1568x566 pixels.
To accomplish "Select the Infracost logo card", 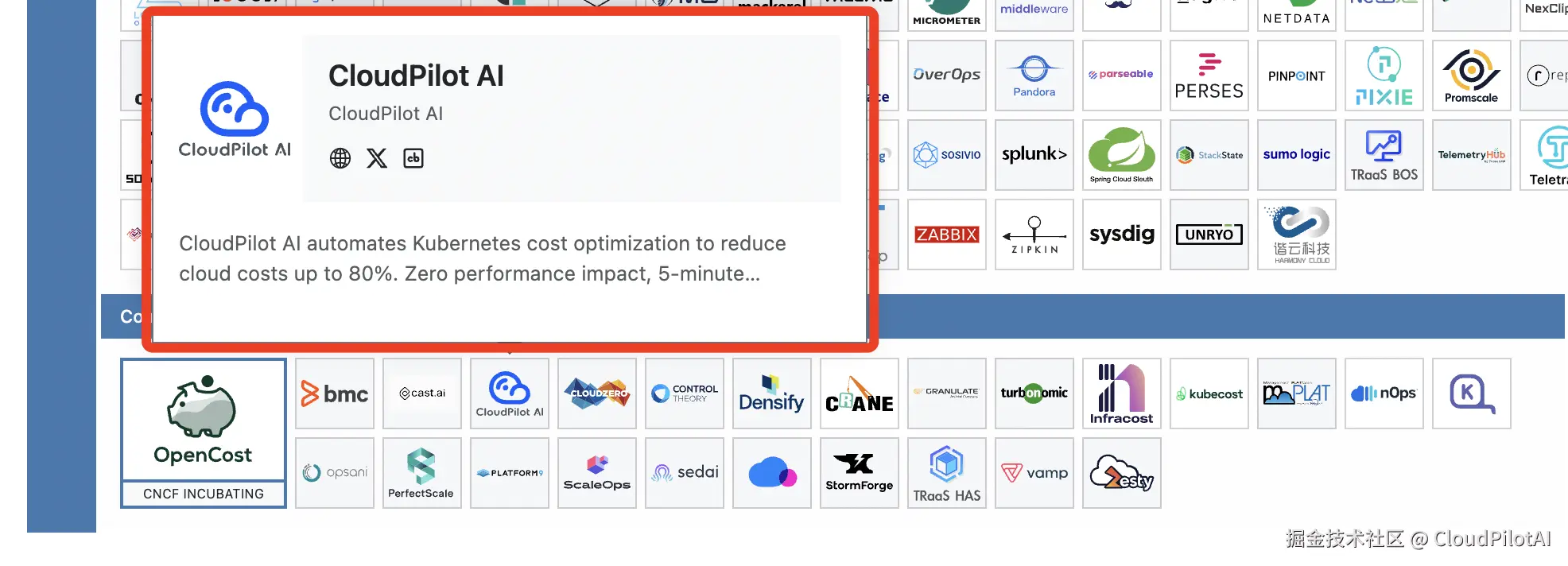I will click(1122, 393).
